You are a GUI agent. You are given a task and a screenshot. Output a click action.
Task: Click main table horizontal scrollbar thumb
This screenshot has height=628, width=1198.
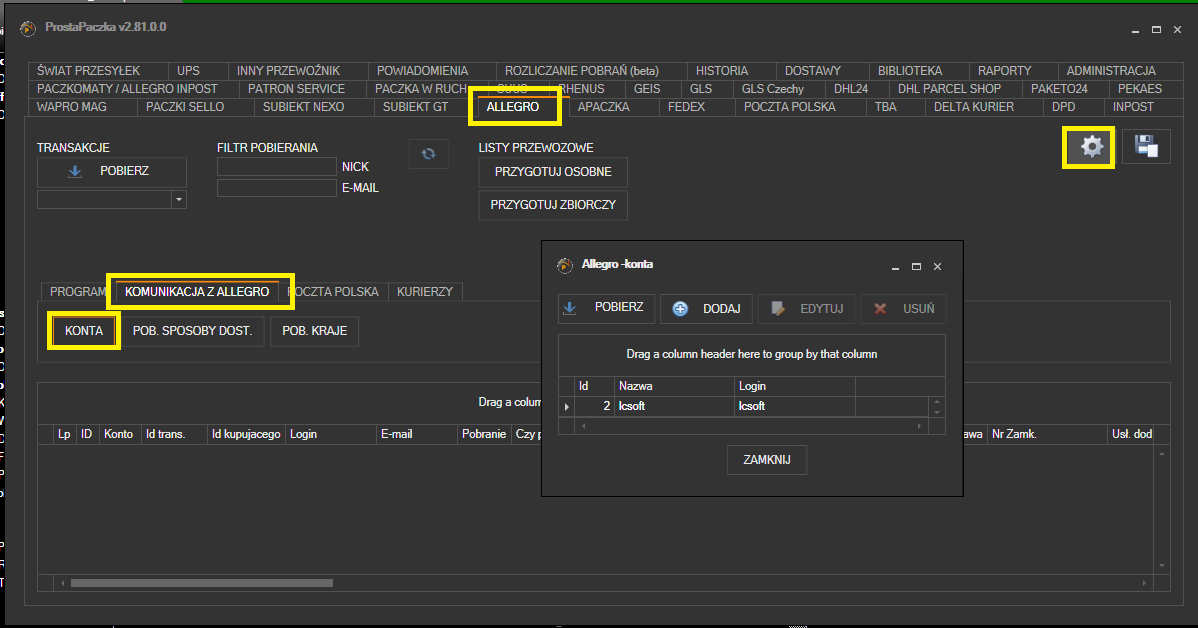[202, 583]
